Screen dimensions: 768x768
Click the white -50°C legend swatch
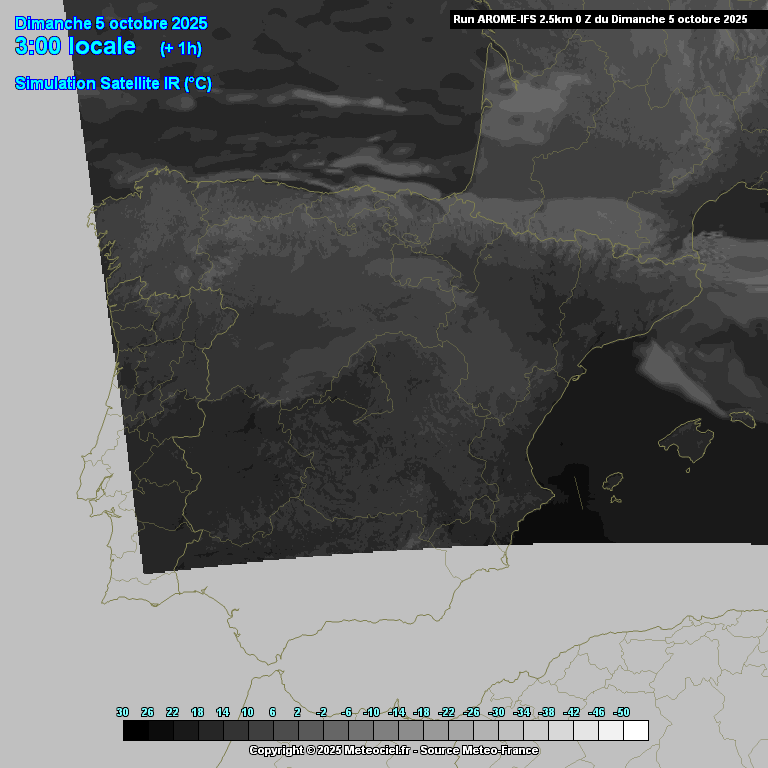pyautogui.click(x=635, y=731)
